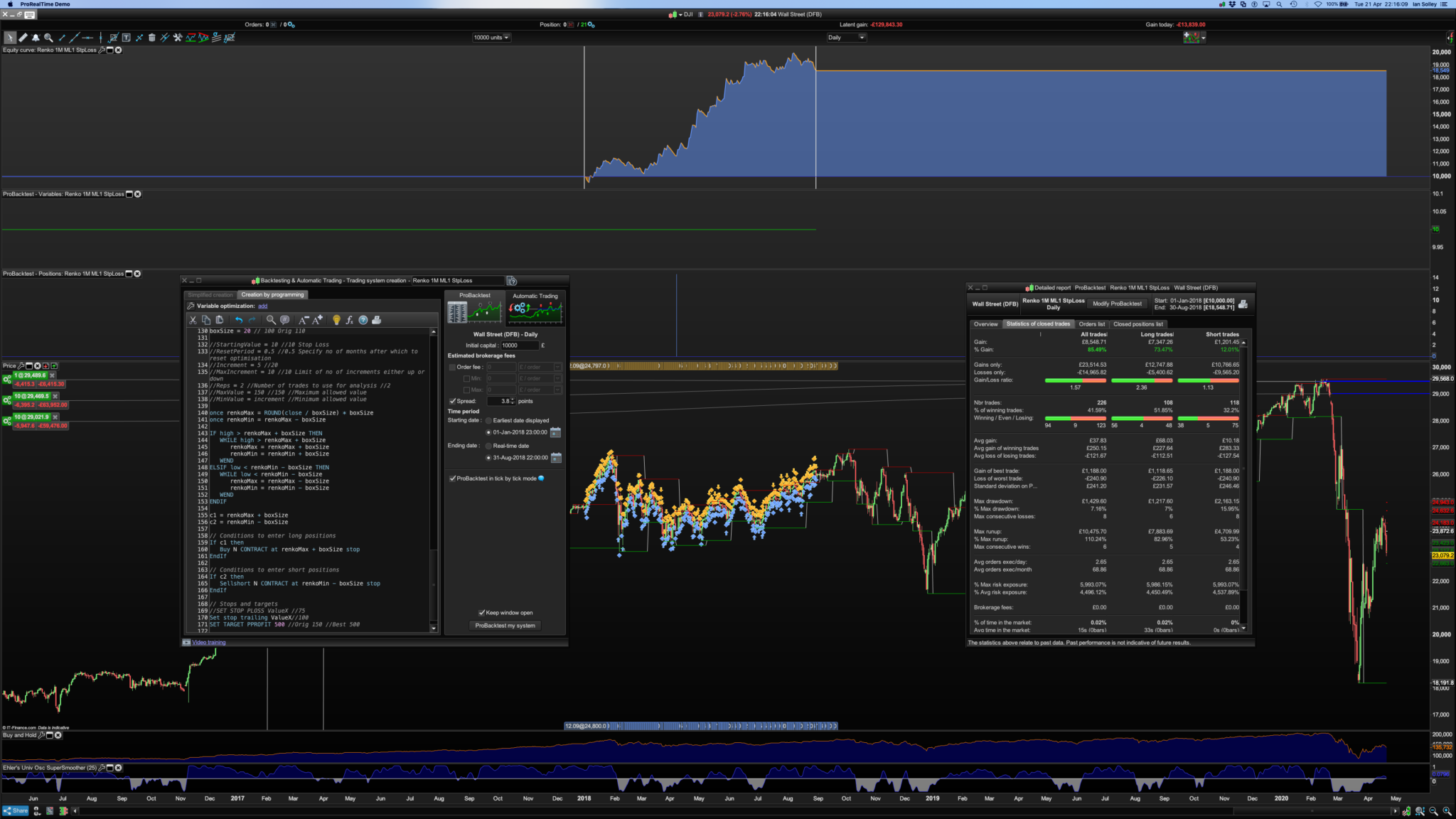Click the alert bell icon

(x=36, y=38)
